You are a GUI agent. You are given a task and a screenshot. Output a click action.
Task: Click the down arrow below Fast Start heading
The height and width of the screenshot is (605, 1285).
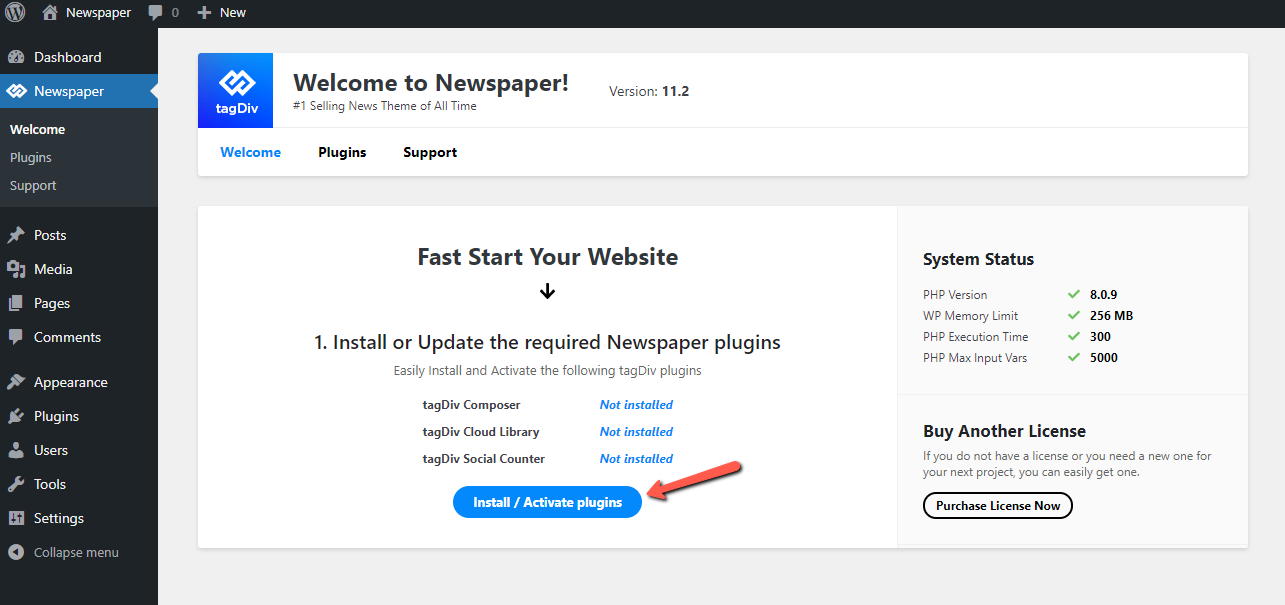[x=547, y=291]
